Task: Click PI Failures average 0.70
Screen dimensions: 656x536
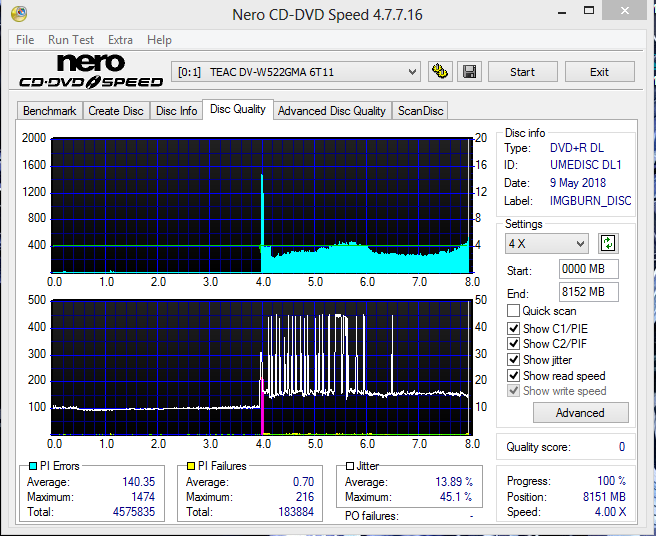Action: point(303,482)
